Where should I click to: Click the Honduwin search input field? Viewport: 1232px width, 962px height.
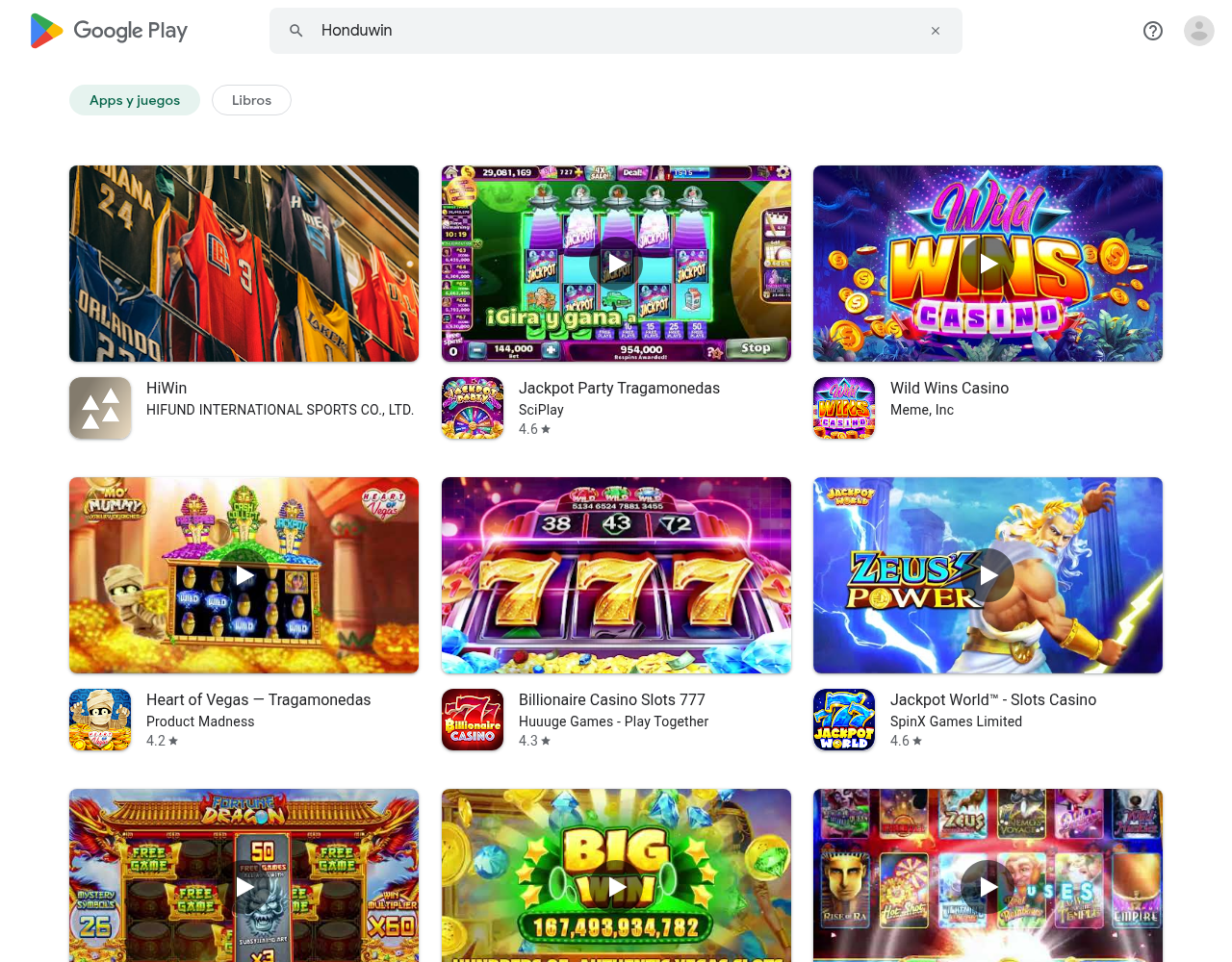(x=616, y=31)
